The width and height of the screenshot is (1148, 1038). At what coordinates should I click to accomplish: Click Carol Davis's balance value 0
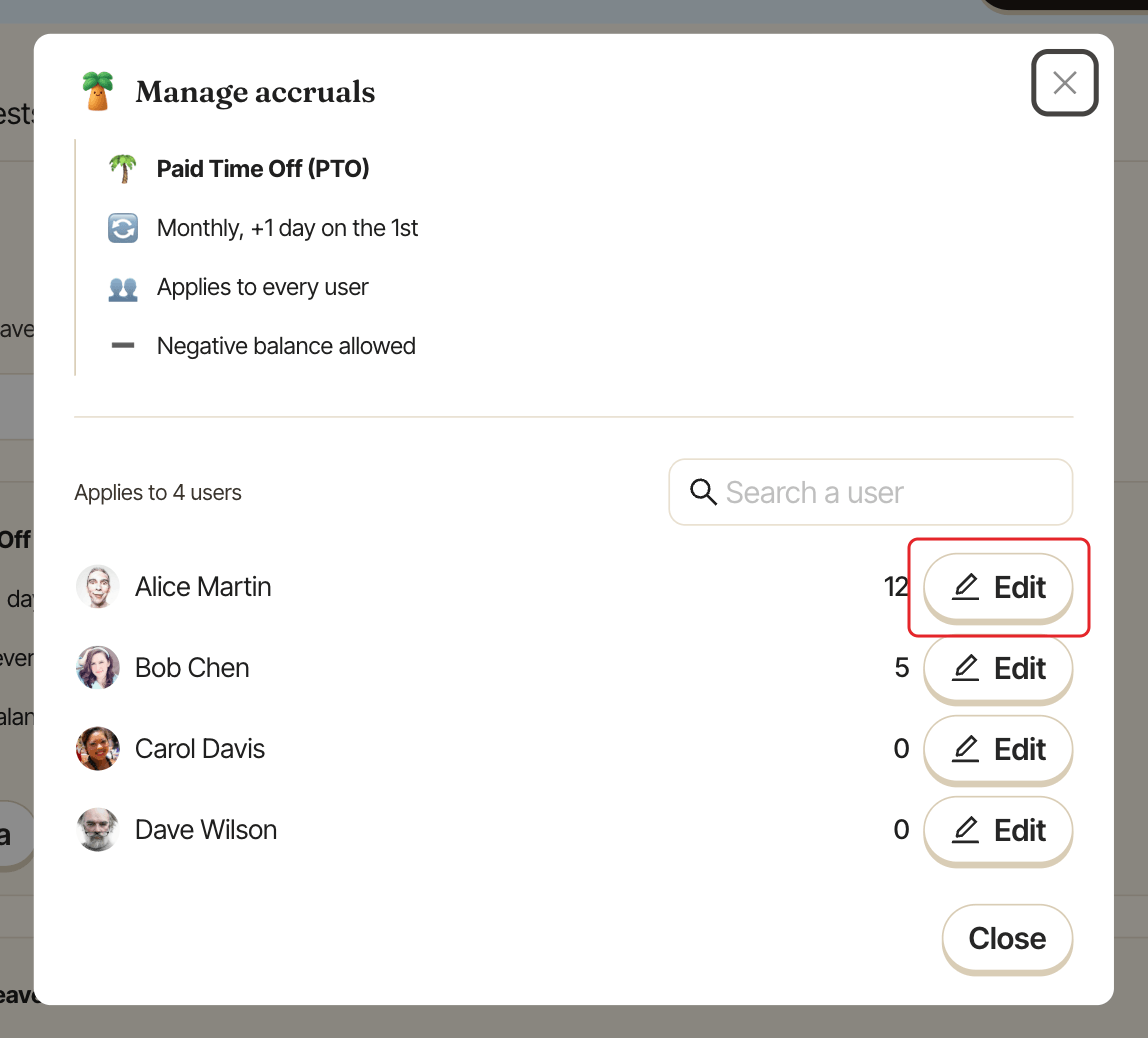pos(902,750)
